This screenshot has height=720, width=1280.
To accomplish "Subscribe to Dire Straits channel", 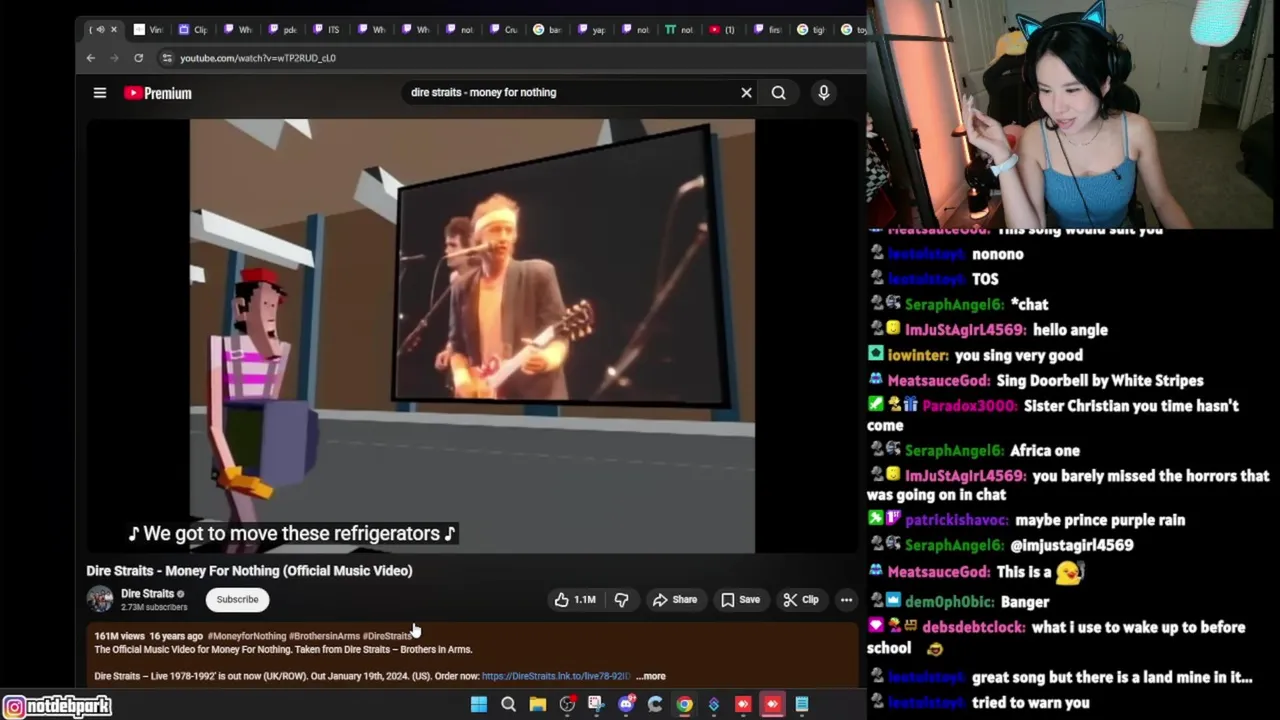I will coord(237,599).
